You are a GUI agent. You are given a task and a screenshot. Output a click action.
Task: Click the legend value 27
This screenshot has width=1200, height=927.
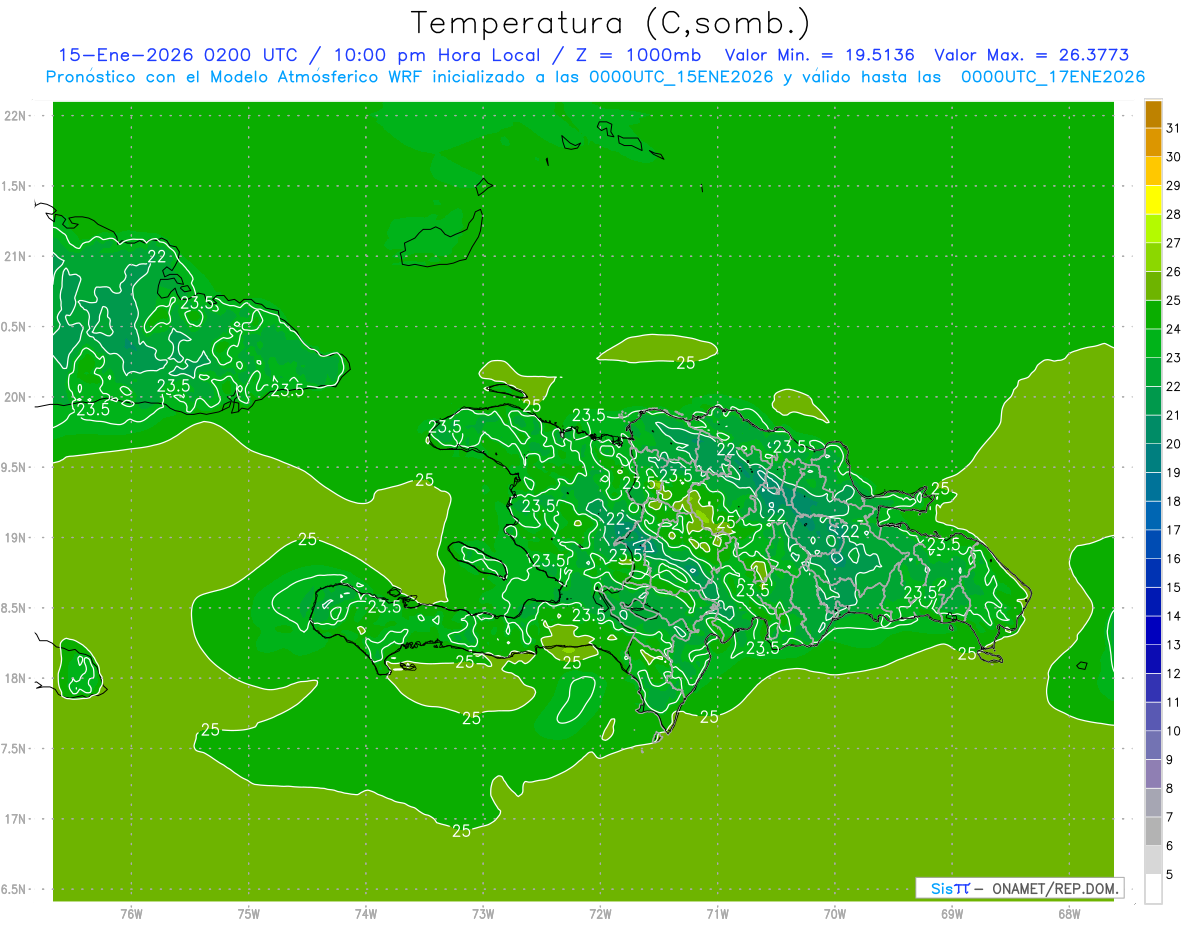coord(1174,243)
